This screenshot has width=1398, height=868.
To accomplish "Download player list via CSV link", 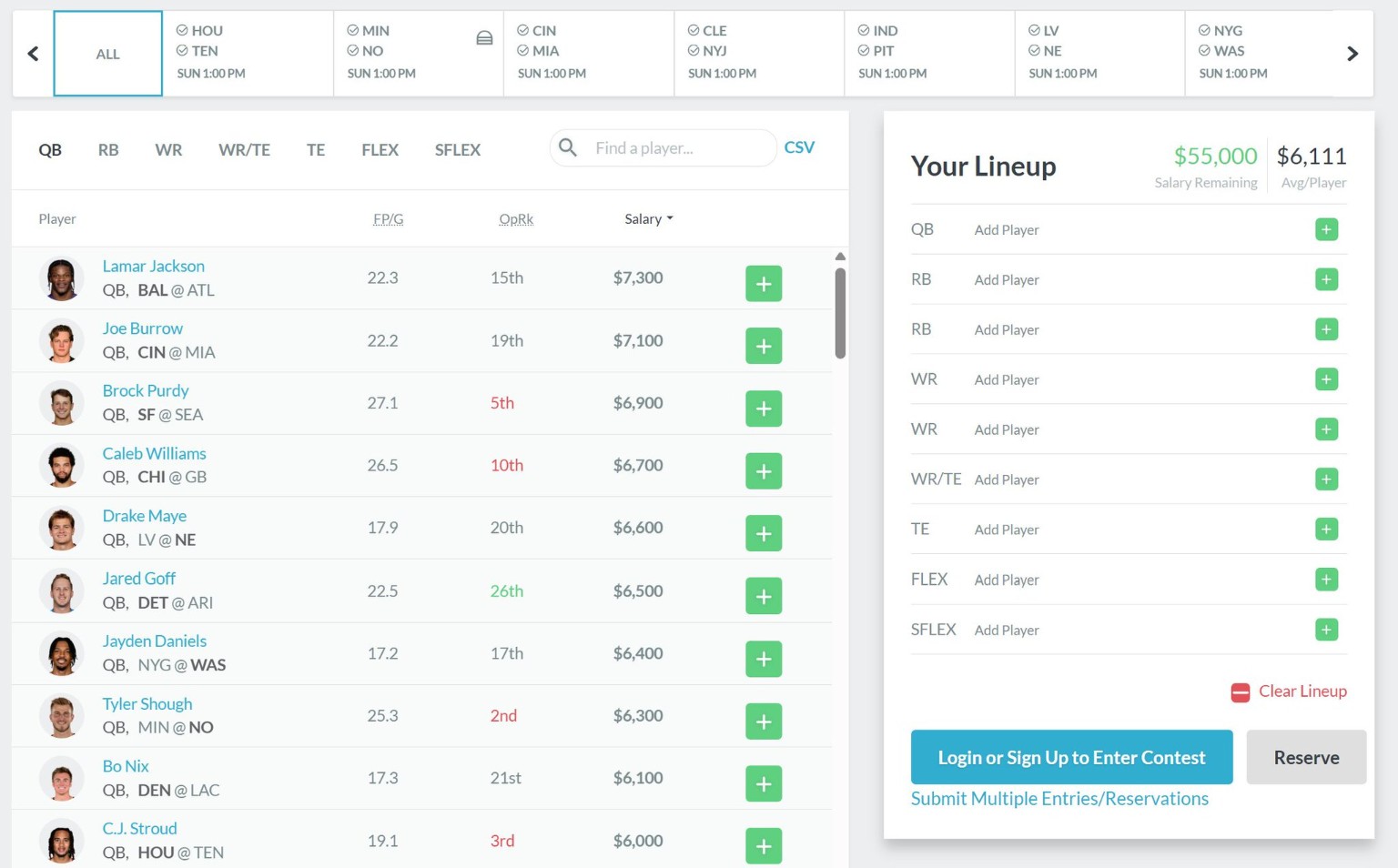I will click(799, 147).
